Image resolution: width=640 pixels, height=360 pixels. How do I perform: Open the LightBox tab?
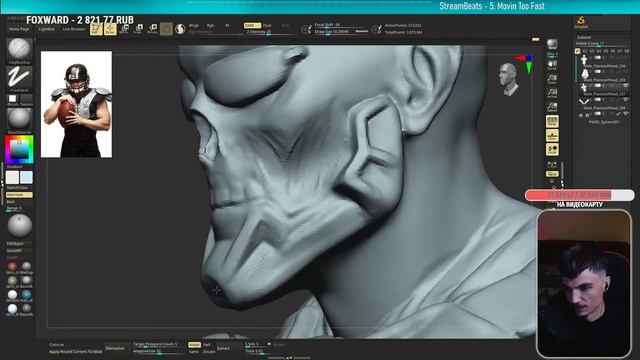[x=46, y=29]
